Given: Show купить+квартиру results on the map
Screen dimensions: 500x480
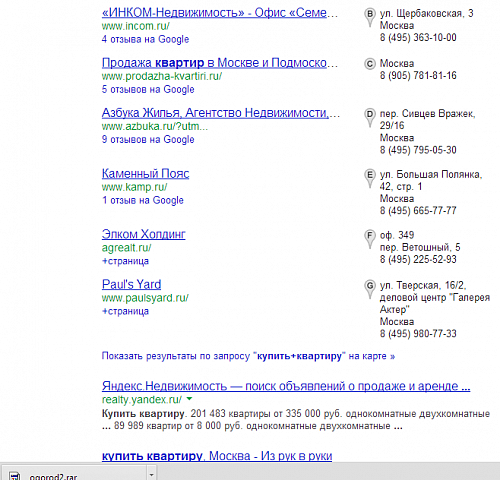Looking at the screenshot, I should click(248, 356).
